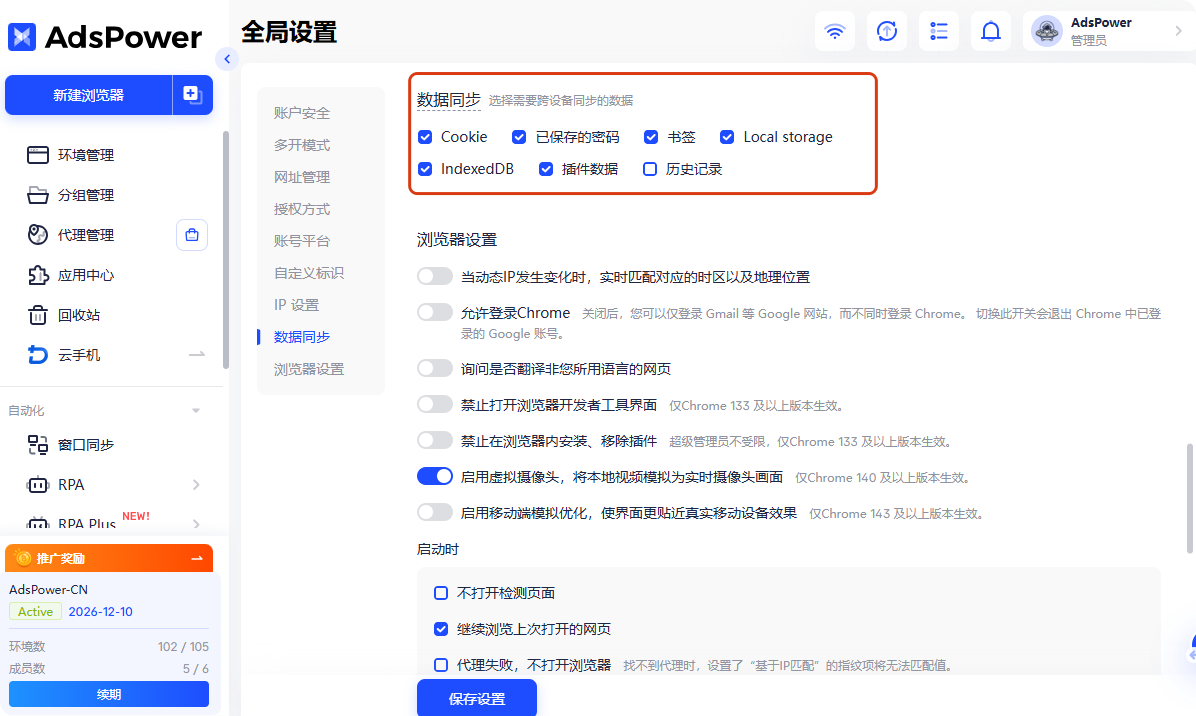This screenshot has height=716, width=1196.
Task: Open 回收站 from the sidebar
Action: coord(79,315)
